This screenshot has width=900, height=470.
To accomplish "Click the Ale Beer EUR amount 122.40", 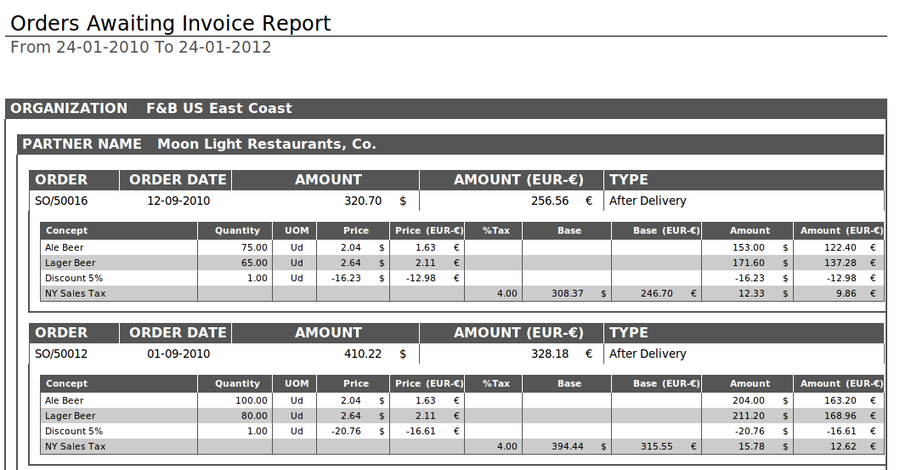I will 840,247.
